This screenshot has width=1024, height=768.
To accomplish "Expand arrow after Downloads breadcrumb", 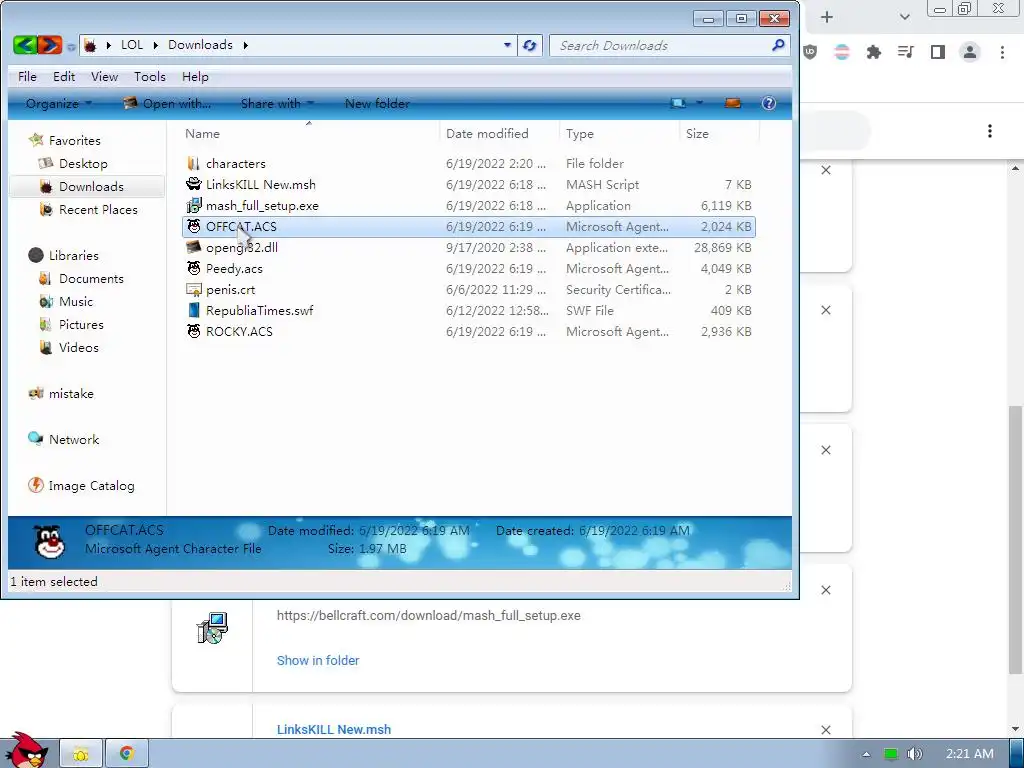I will (246, 45).
